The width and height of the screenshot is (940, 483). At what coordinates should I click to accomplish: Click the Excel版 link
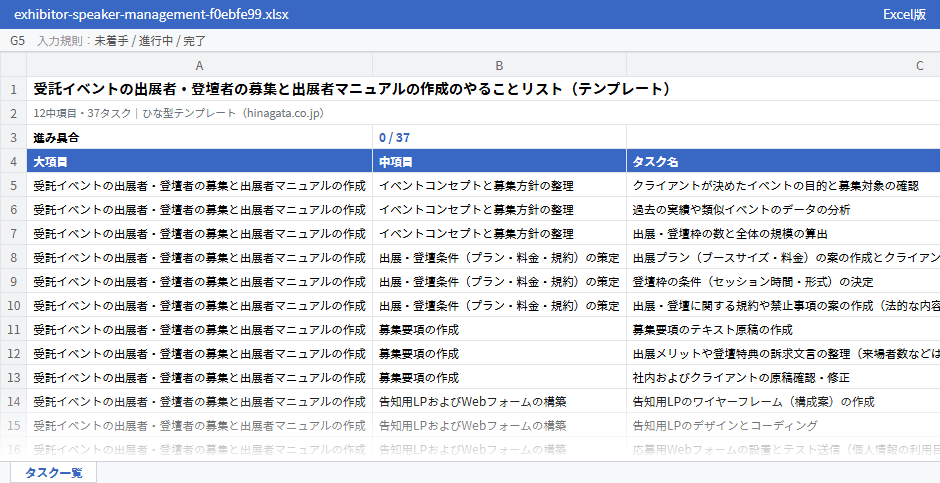pyautogui.click(x=904, y=14)
